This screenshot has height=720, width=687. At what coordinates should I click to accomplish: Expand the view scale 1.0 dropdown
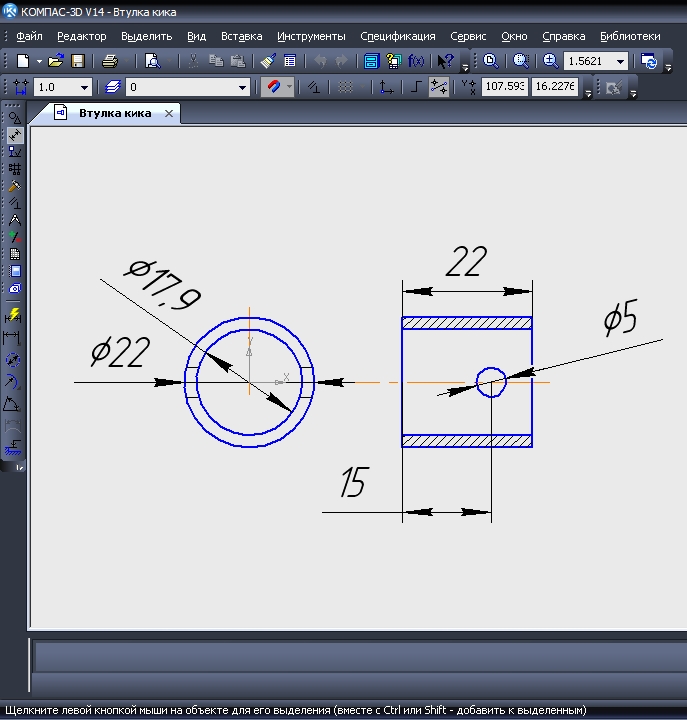84,87
